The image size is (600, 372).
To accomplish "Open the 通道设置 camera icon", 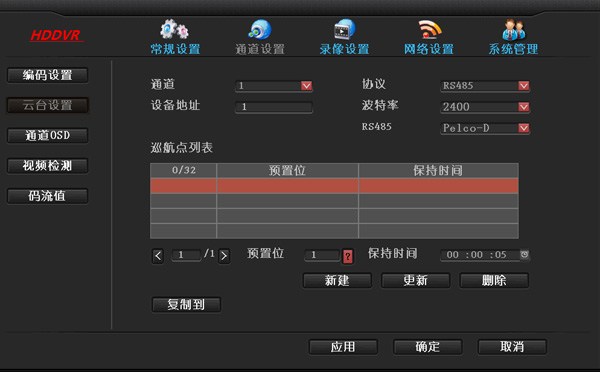I will point(259,29).
